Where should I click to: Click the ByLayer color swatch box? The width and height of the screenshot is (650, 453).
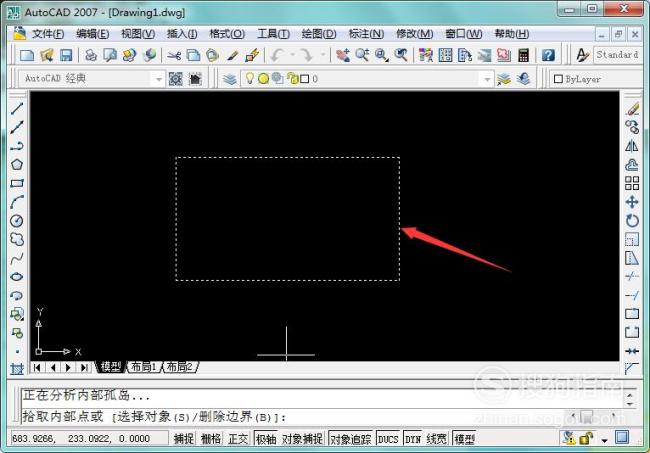coord(558,79)
